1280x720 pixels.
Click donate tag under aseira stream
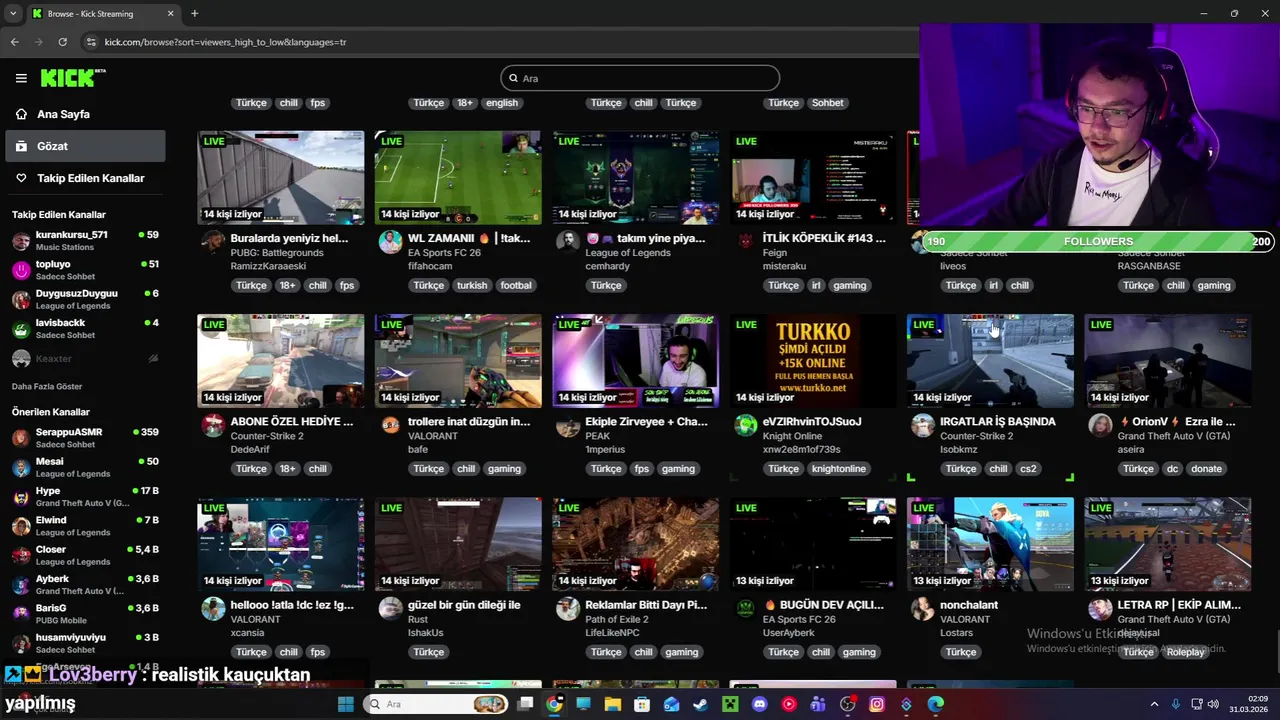click(x=1206, y=469)
